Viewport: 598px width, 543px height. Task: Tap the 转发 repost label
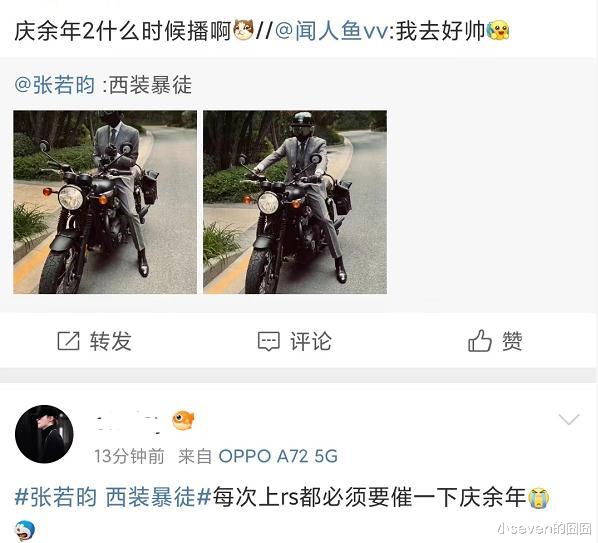point(111,341)
